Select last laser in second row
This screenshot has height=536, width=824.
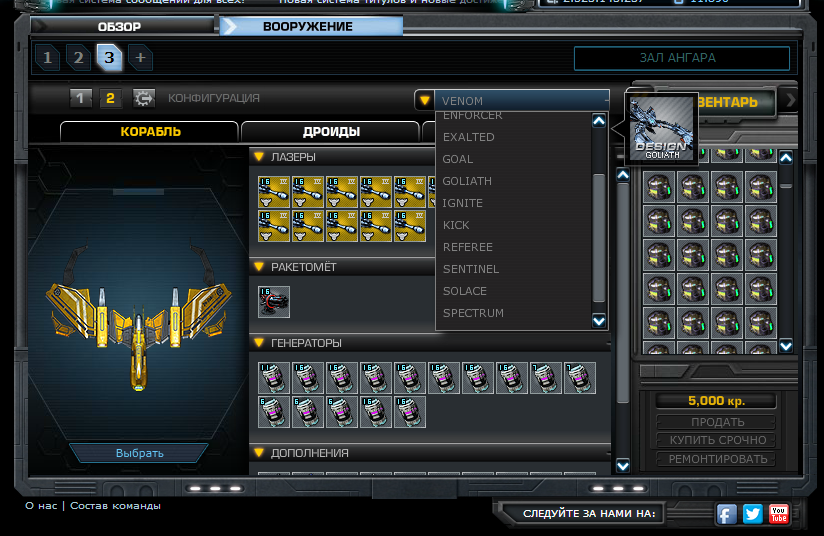pos(410,226)
